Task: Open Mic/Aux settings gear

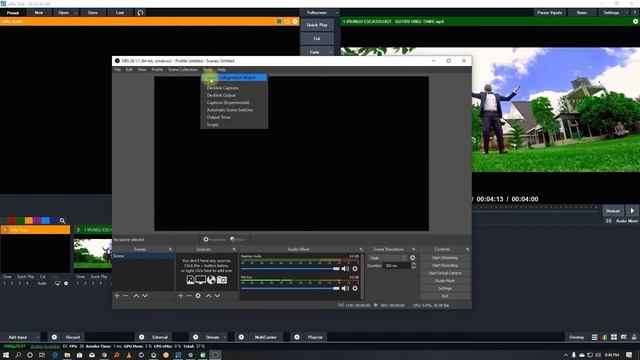Action: click(355, 288)
